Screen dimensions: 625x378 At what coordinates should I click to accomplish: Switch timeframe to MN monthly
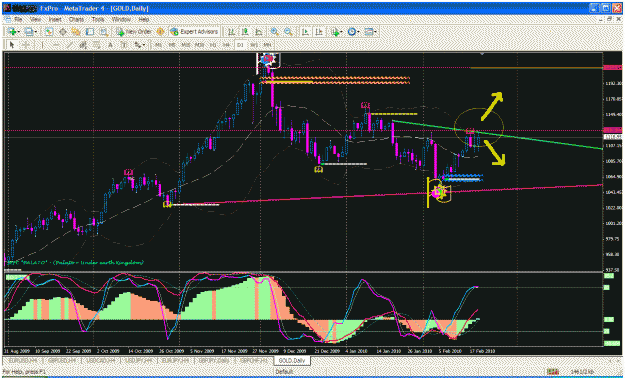pyautogui.click(x=267, y=45)
